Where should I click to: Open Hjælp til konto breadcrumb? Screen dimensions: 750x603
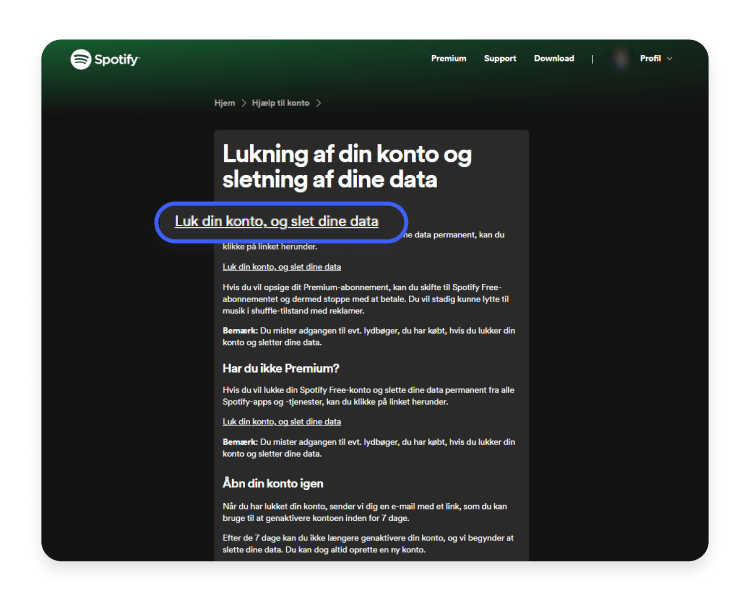coord(280,103)
